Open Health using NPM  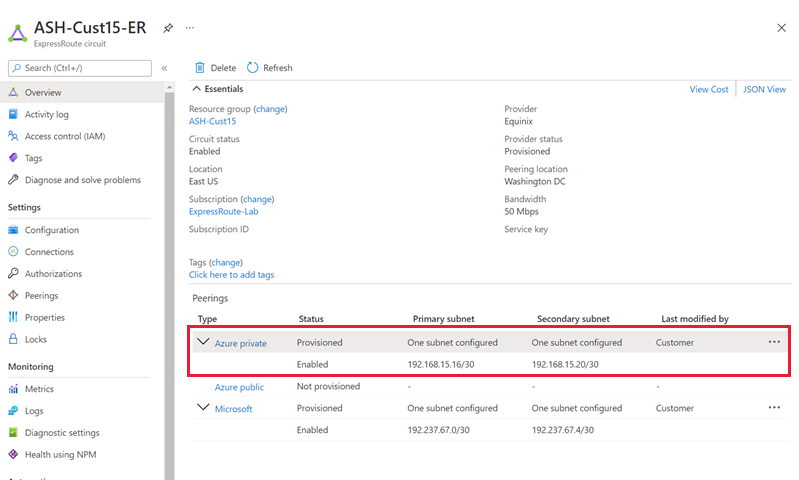(60, 455)
